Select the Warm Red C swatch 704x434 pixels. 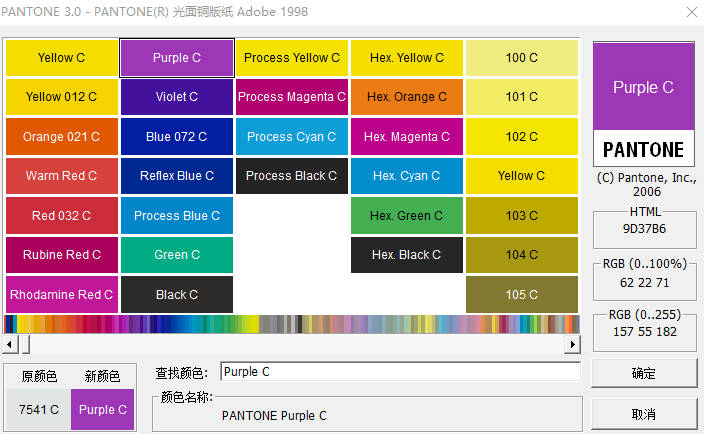62,176
